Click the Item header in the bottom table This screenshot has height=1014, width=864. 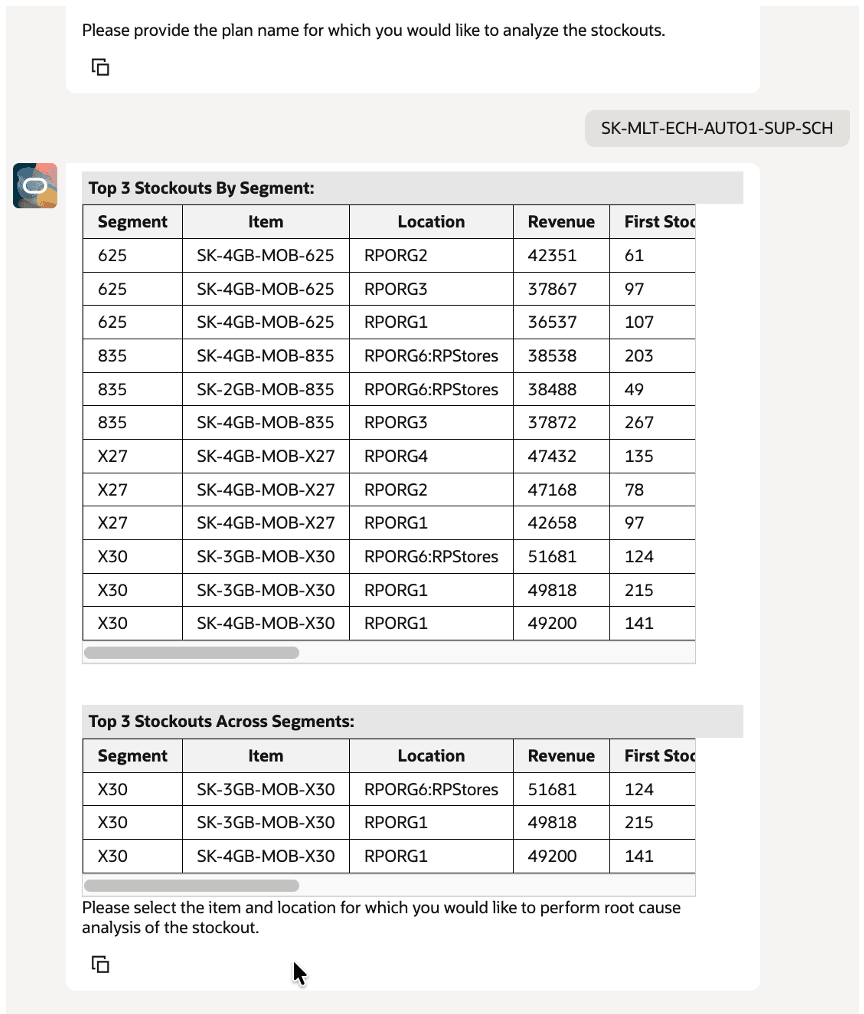(265, 755)
